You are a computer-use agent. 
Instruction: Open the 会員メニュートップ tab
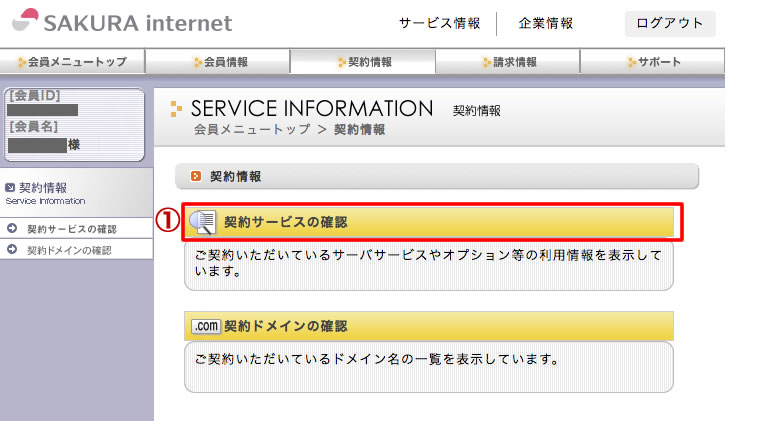[72, 62]
